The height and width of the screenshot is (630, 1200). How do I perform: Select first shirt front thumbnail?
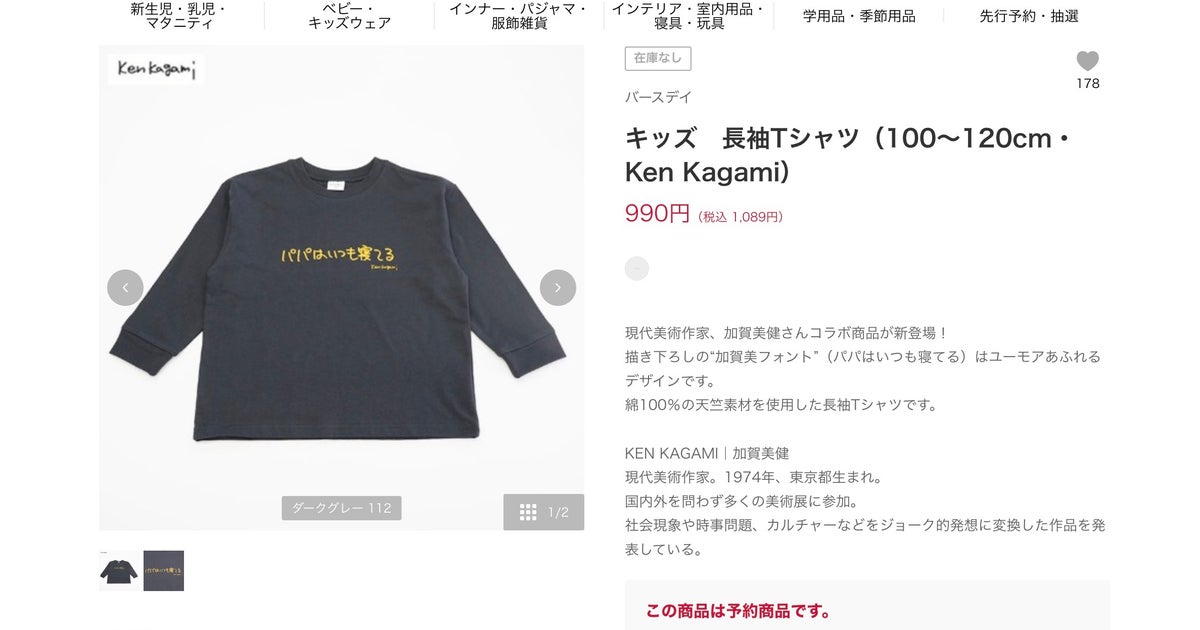[x=119, y=571]
